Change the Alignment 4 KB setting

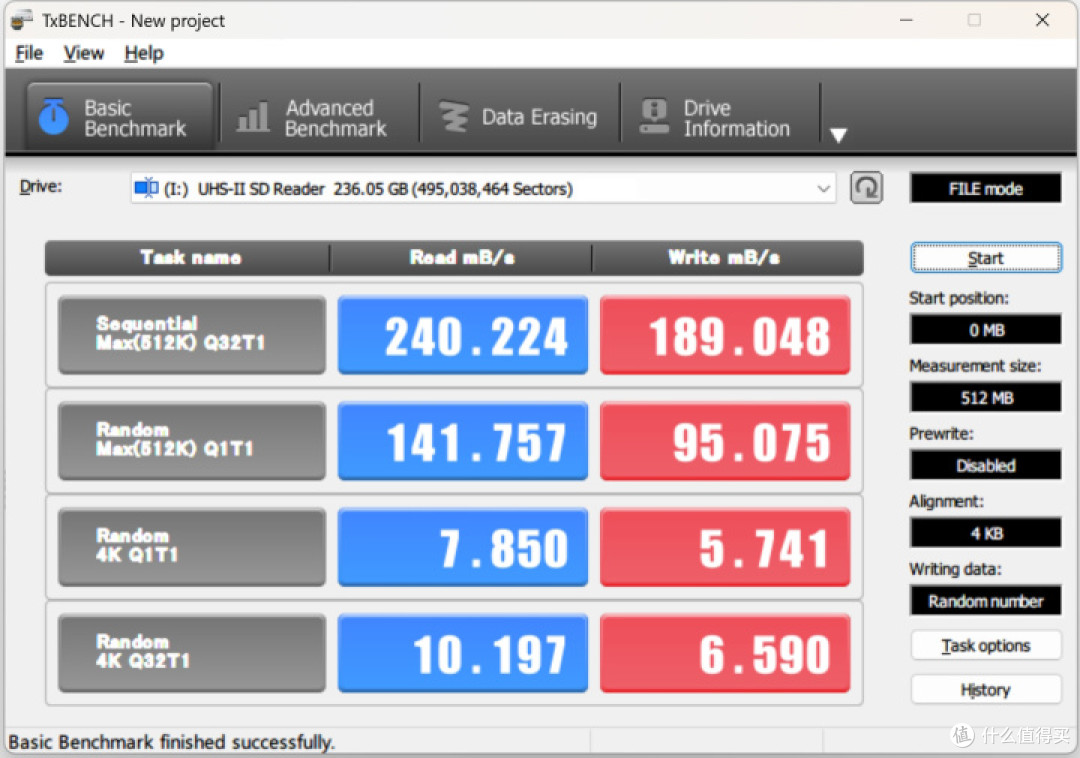click(986, 534)
